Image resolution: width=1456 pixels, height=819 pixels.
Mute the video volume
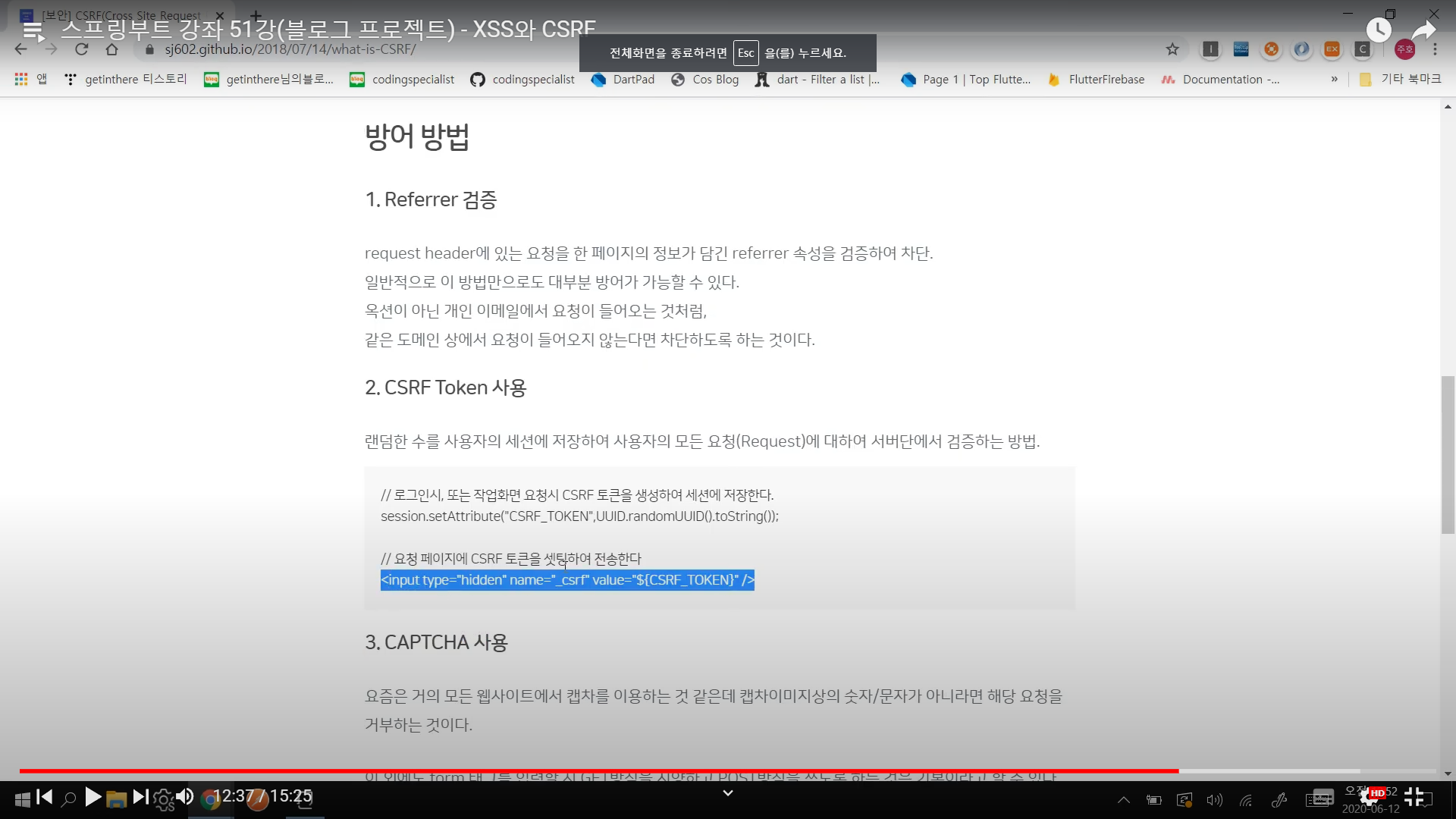(184, 796)
